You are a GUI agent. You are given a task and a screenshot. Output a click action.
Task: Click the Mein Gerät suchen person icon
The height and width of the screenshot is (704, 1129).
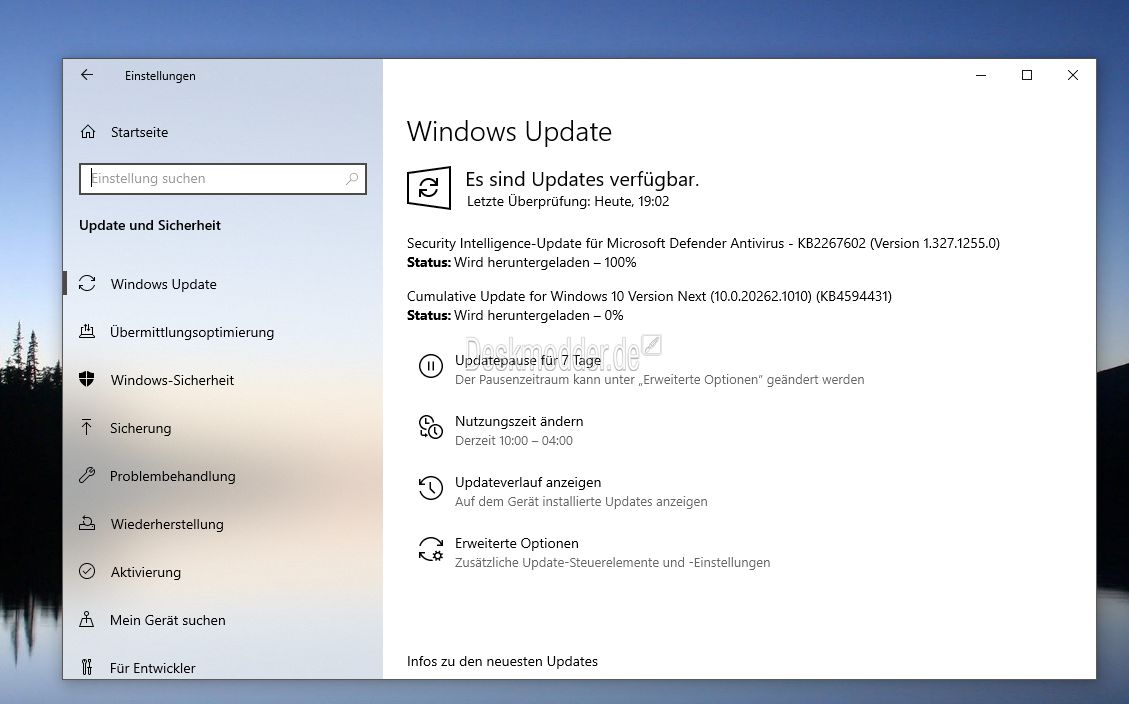click(x=87, y=620)
